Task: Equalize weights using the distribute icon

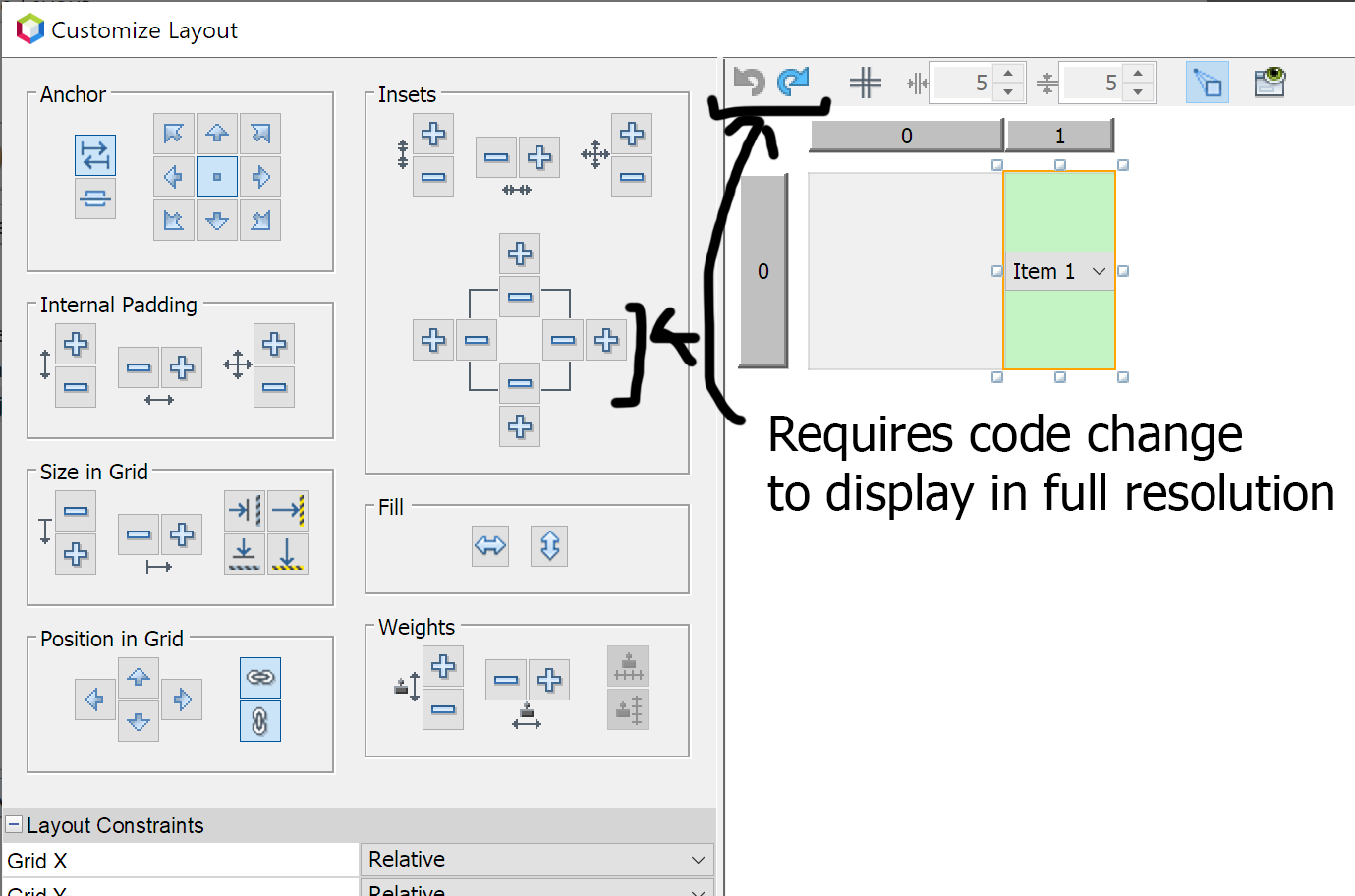Action: pos(627,665)
